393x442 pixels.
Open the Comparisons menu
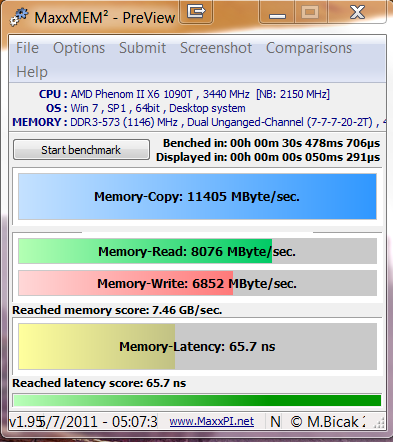309,48
